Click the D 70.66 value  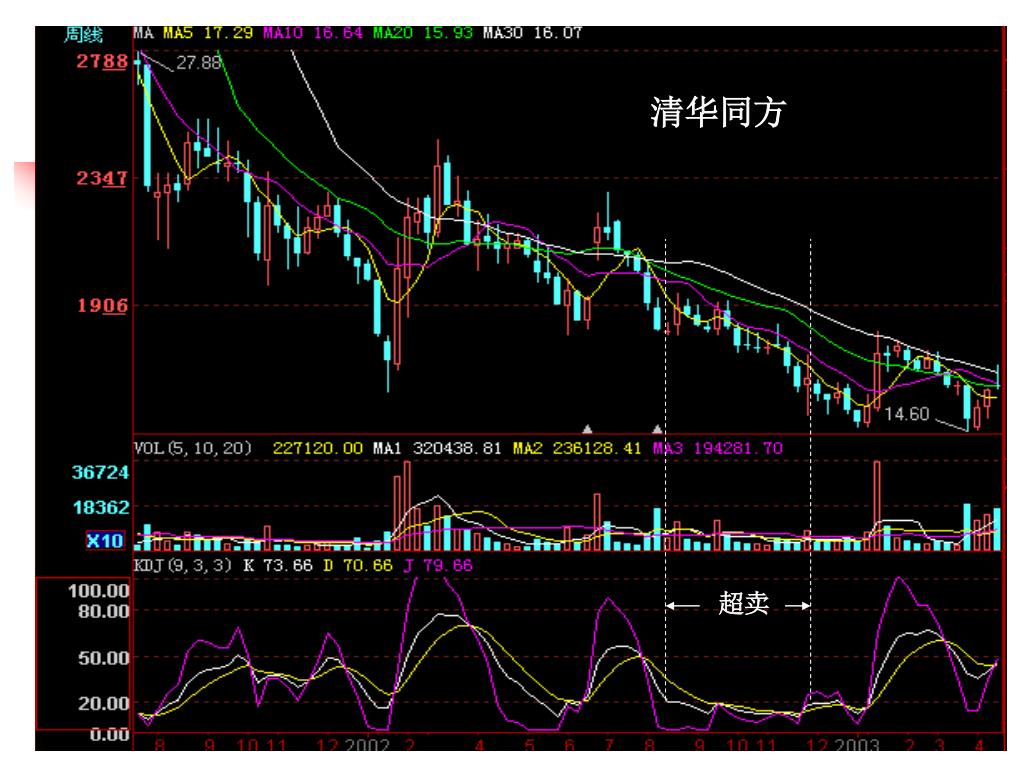coord(358,565)
